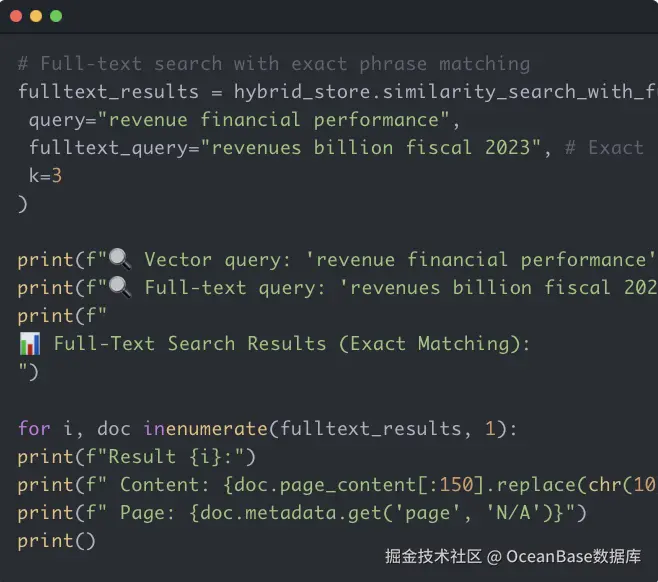Click the green maximize window button
This screenshot has height=582, width=658.
click(x=56, y=16)
